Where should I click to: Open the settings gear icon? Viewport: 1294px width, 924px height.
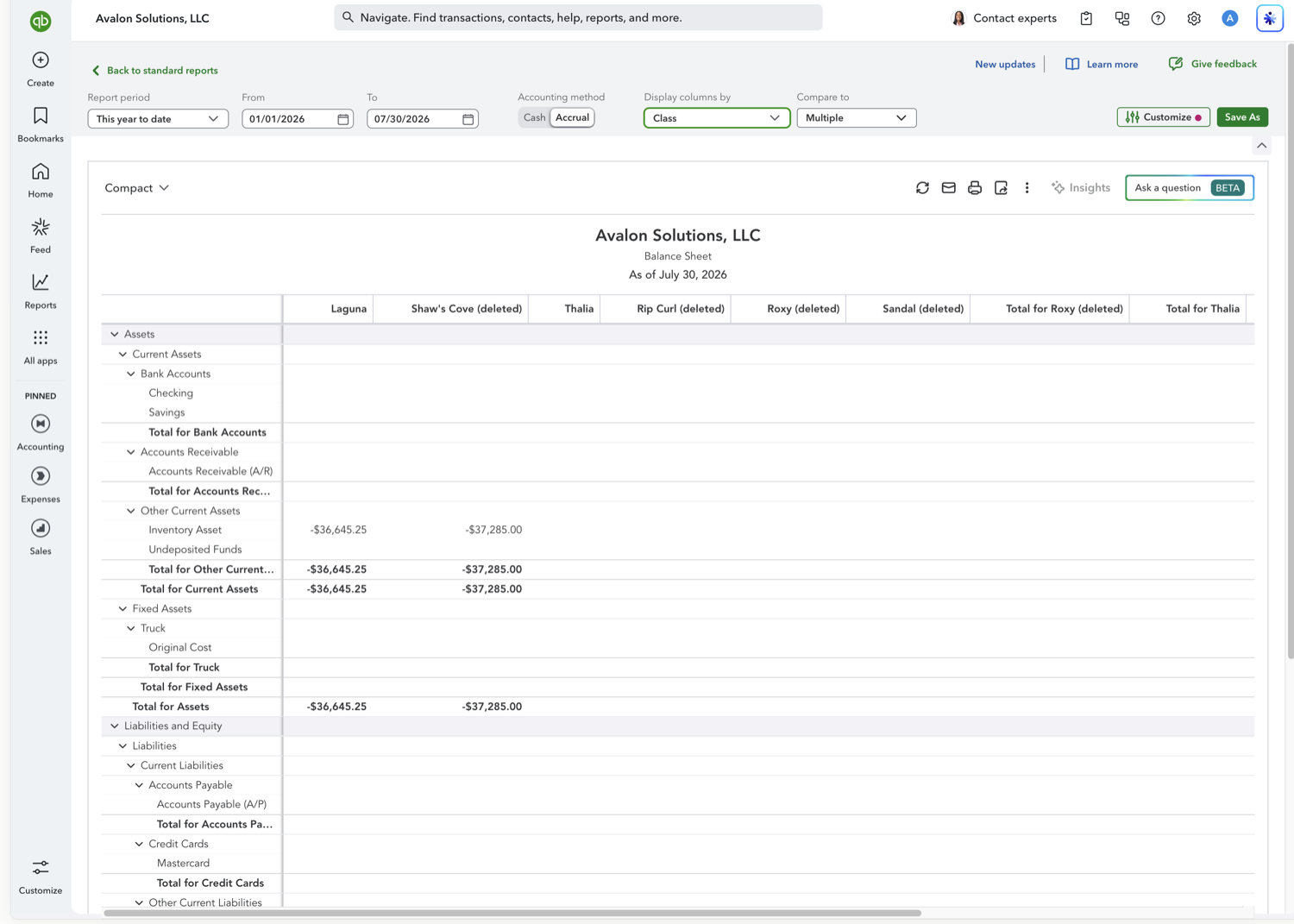click(1194, 18)
